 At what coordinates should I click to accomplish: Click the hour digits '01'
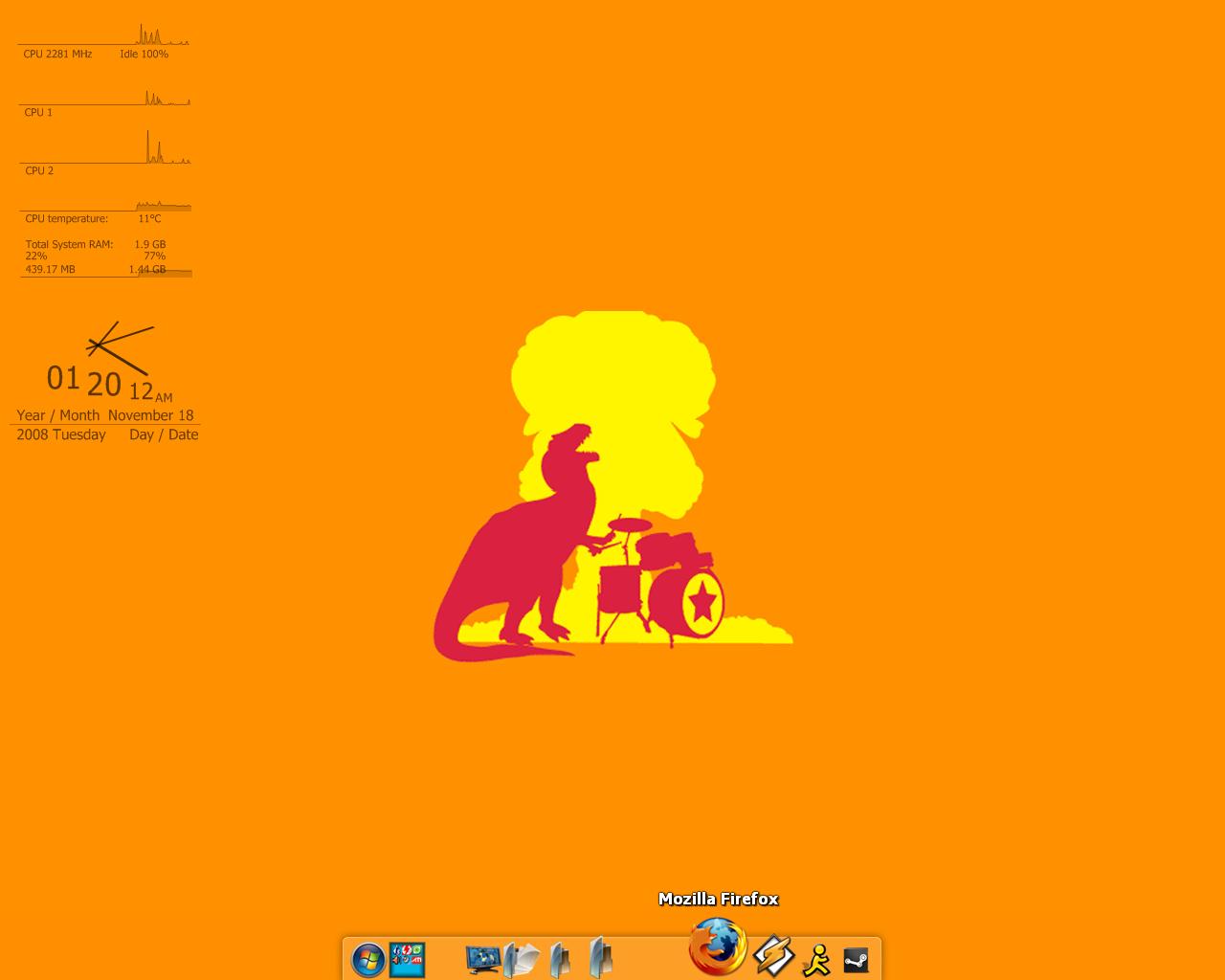63,378
